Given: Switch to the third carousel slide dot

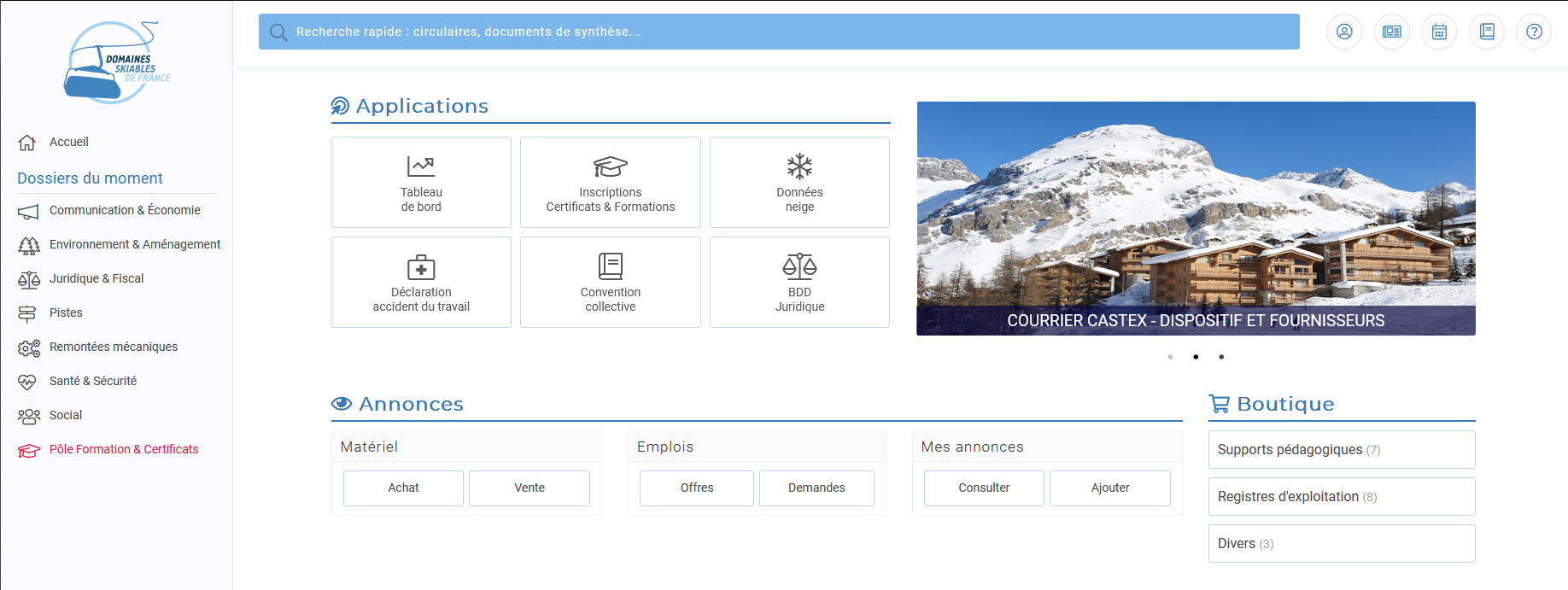Looking at the screenshot, I should [1221, 357].
